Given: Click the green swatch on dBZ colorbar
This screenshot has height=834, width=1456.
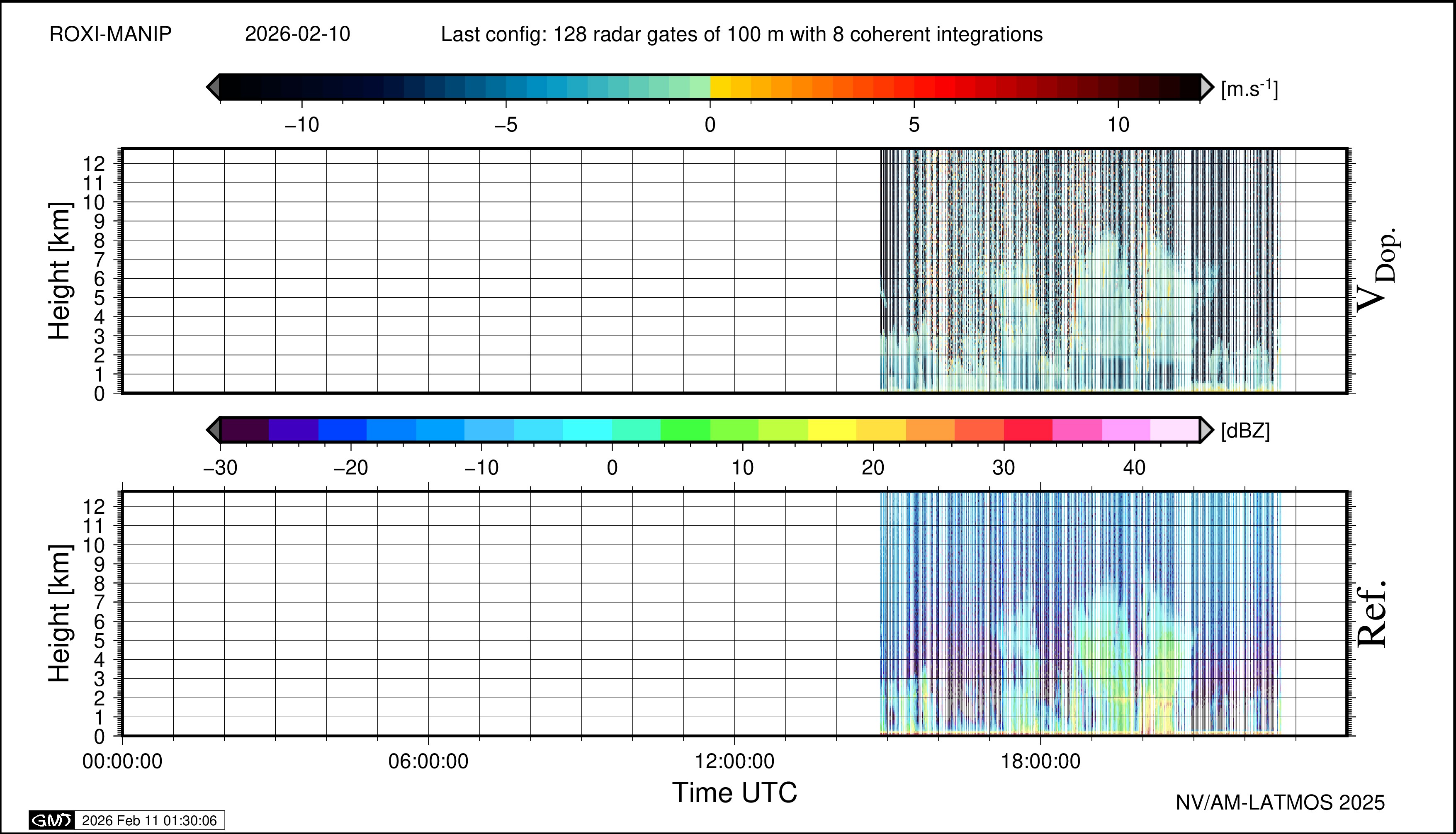Looking at the screenshot, I should point(685,430).
